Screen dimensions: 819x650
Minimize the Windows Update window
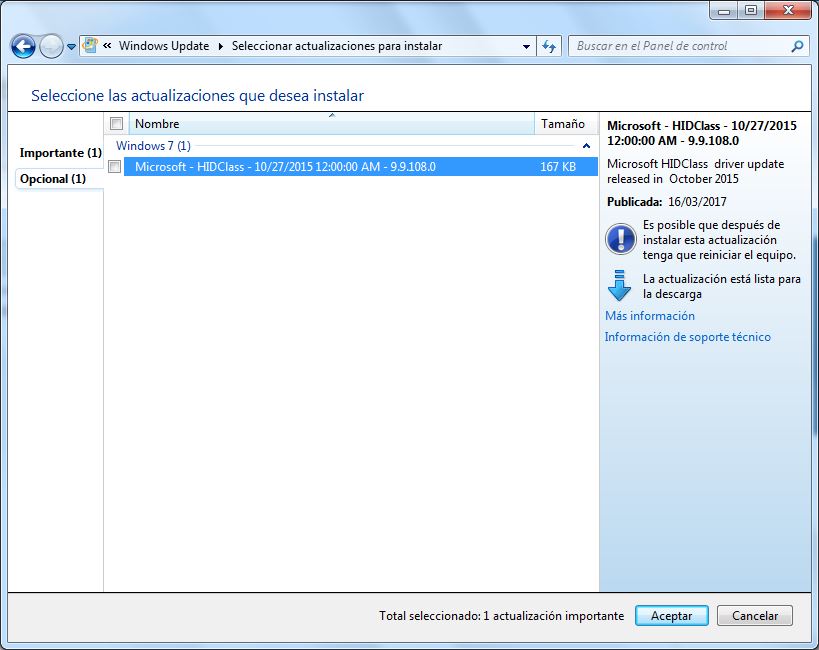pos(724,10)
